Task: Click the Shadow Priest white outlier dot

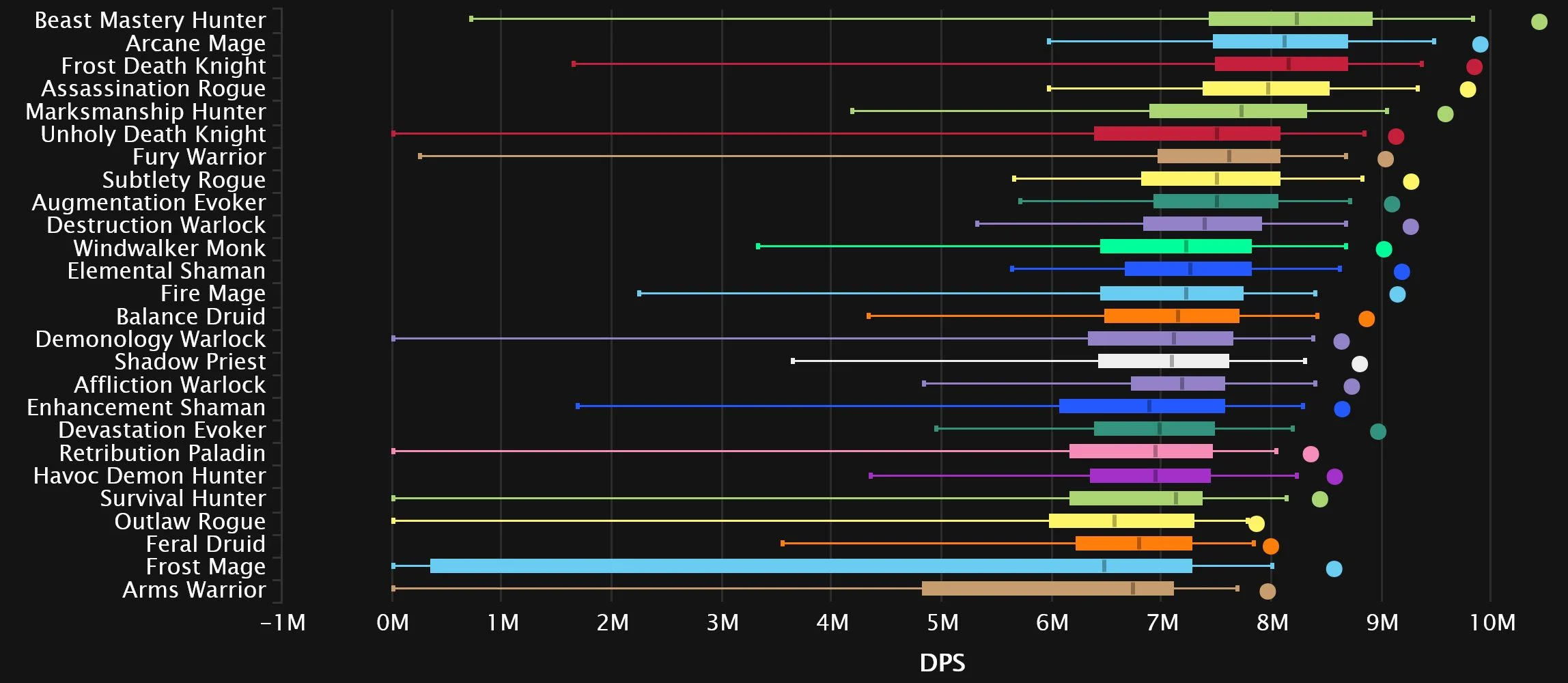Action: click(1360, 364)
